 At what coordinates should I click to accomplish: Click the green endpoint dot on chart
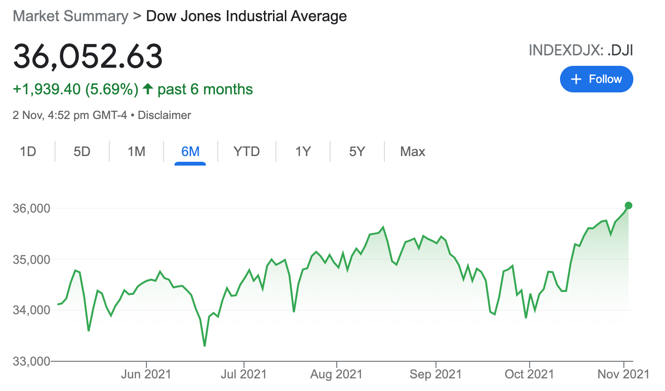point(629,205)
